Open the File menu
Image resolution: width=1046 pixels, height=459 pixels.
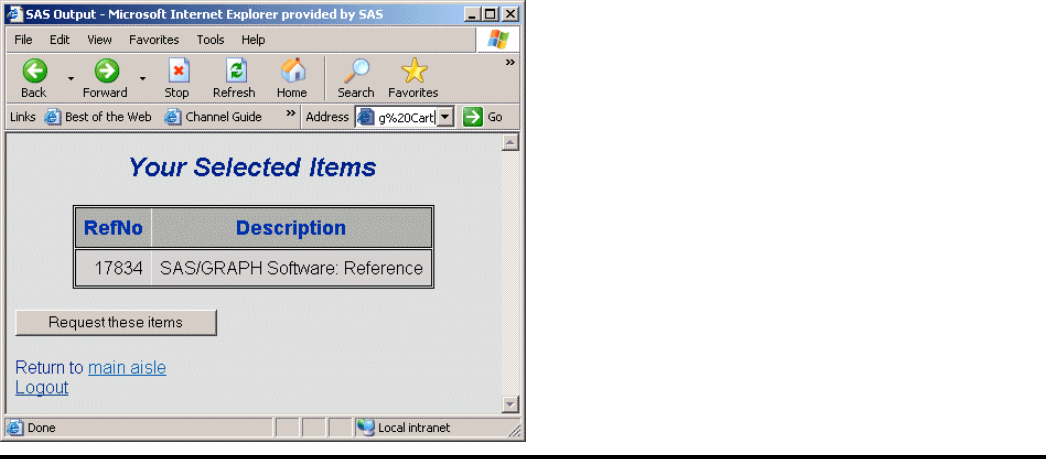click(x=23, y=40)
